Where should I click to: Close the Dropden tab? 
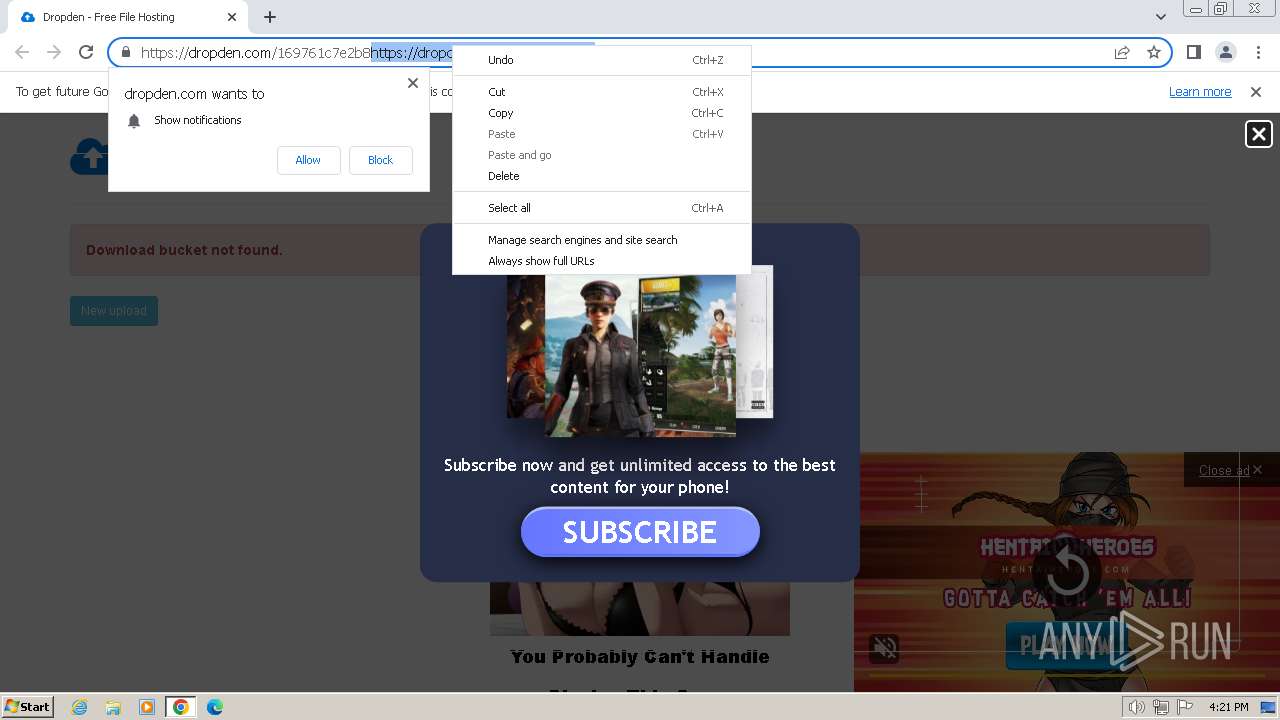coord(233,17)
